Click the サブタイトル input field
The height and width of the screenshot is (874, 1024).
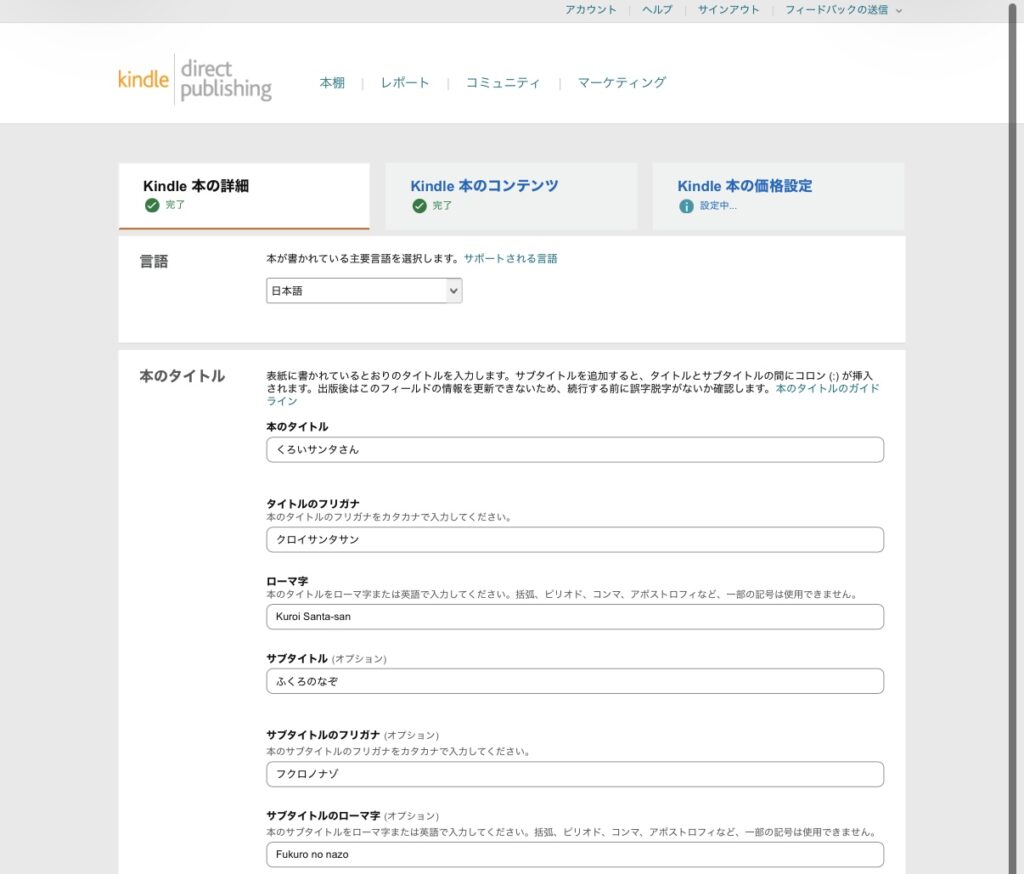point(575,681)
